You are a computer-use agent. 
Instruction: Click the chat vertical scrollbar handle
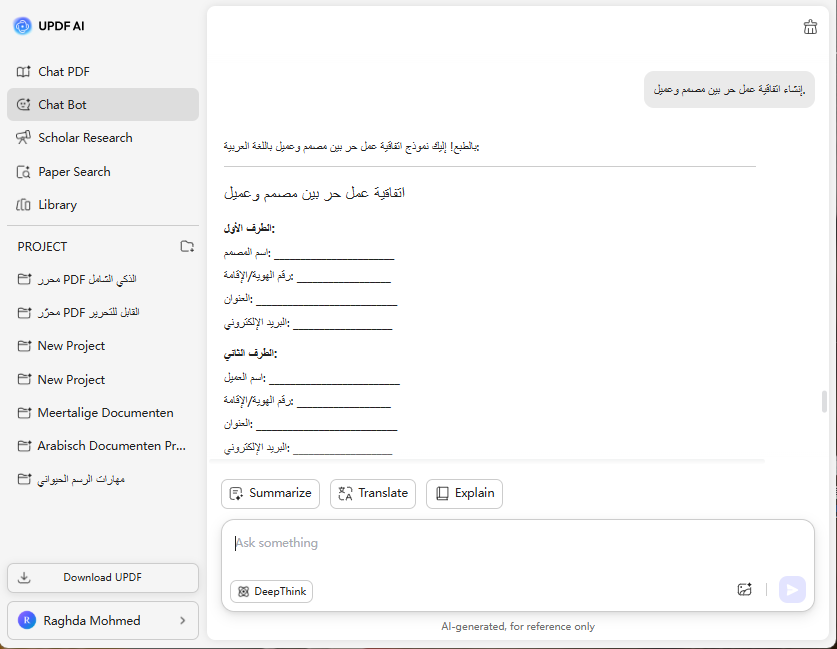click(x=824, y=401)
